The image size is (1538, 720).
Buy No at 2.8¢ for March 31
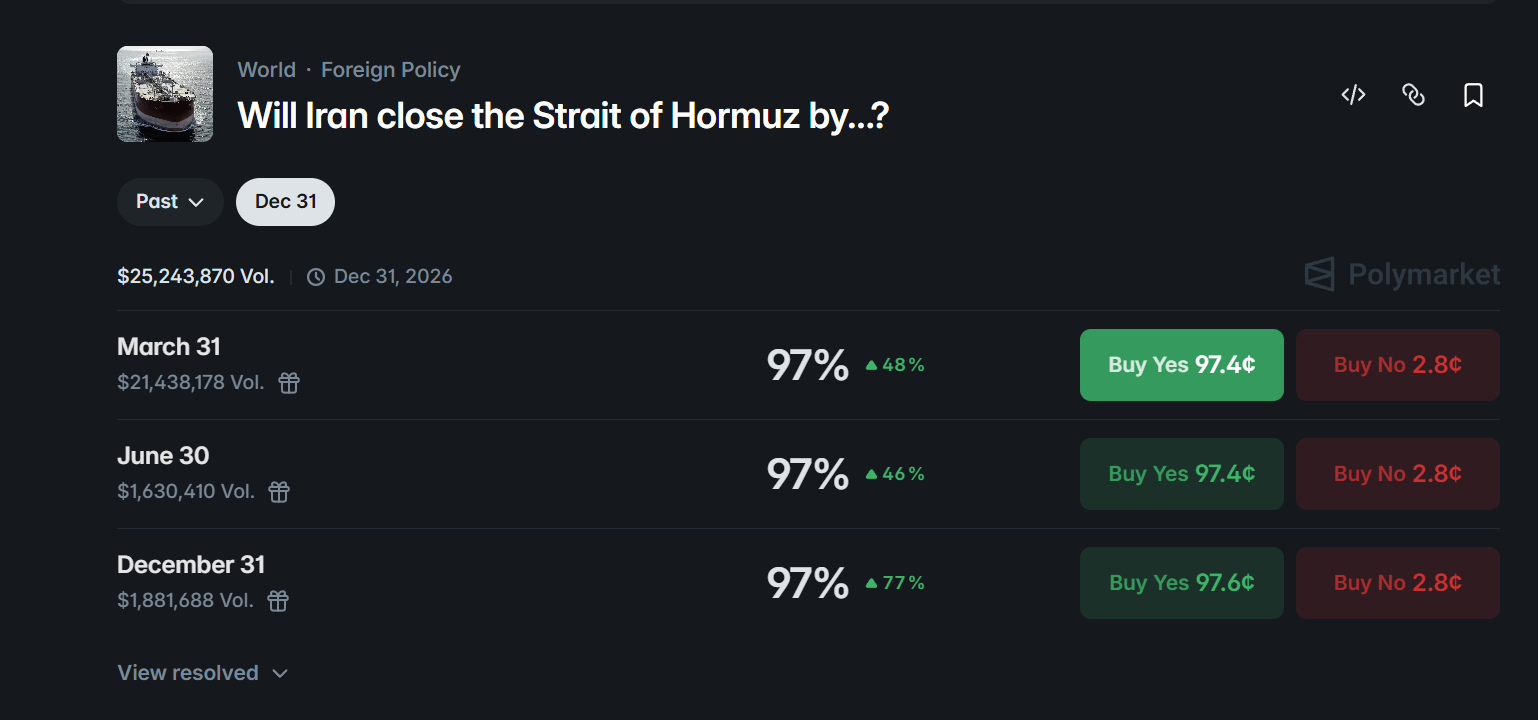click(x=1397, y=365)
